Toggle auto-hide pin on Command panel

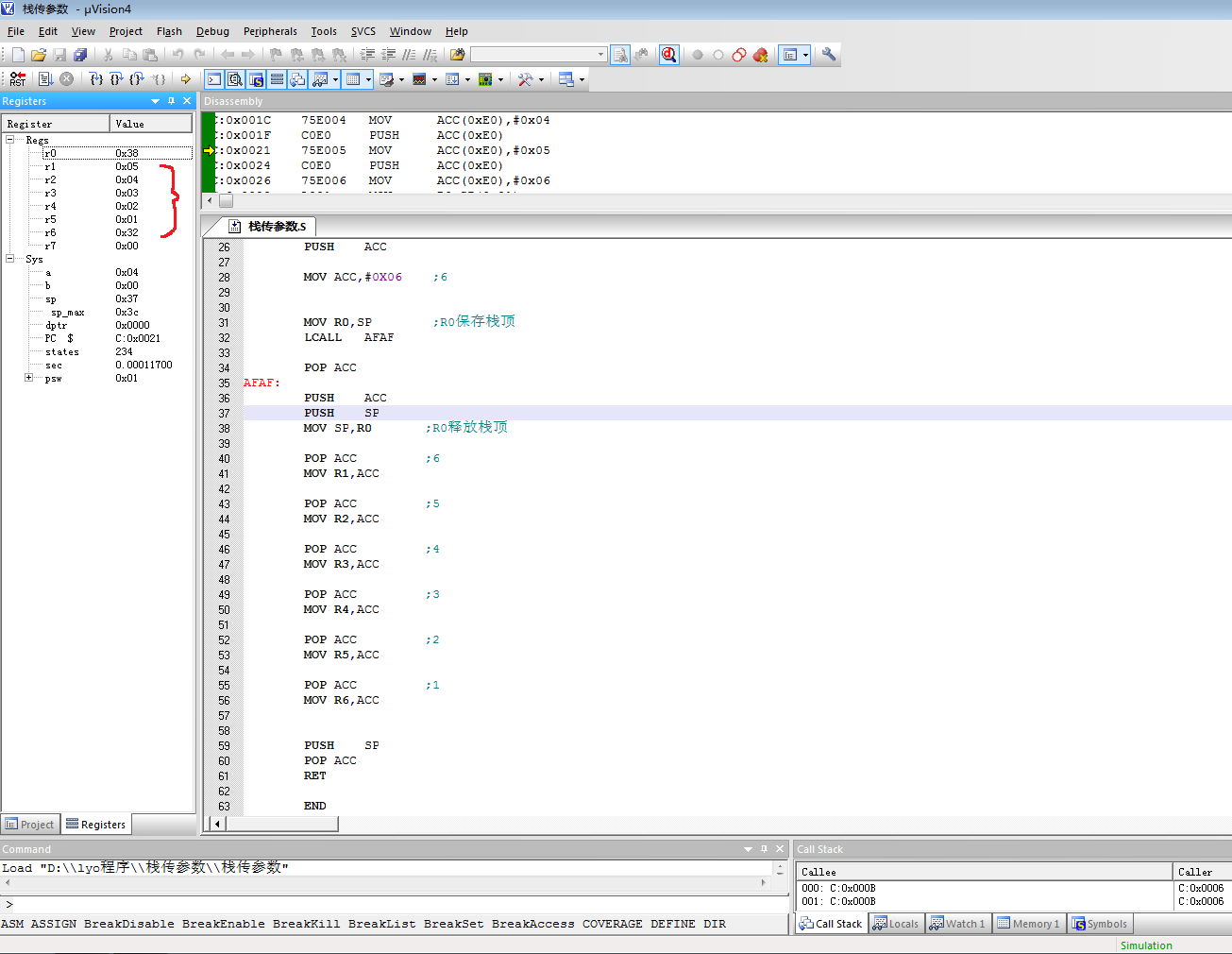[x=764, y=849]
